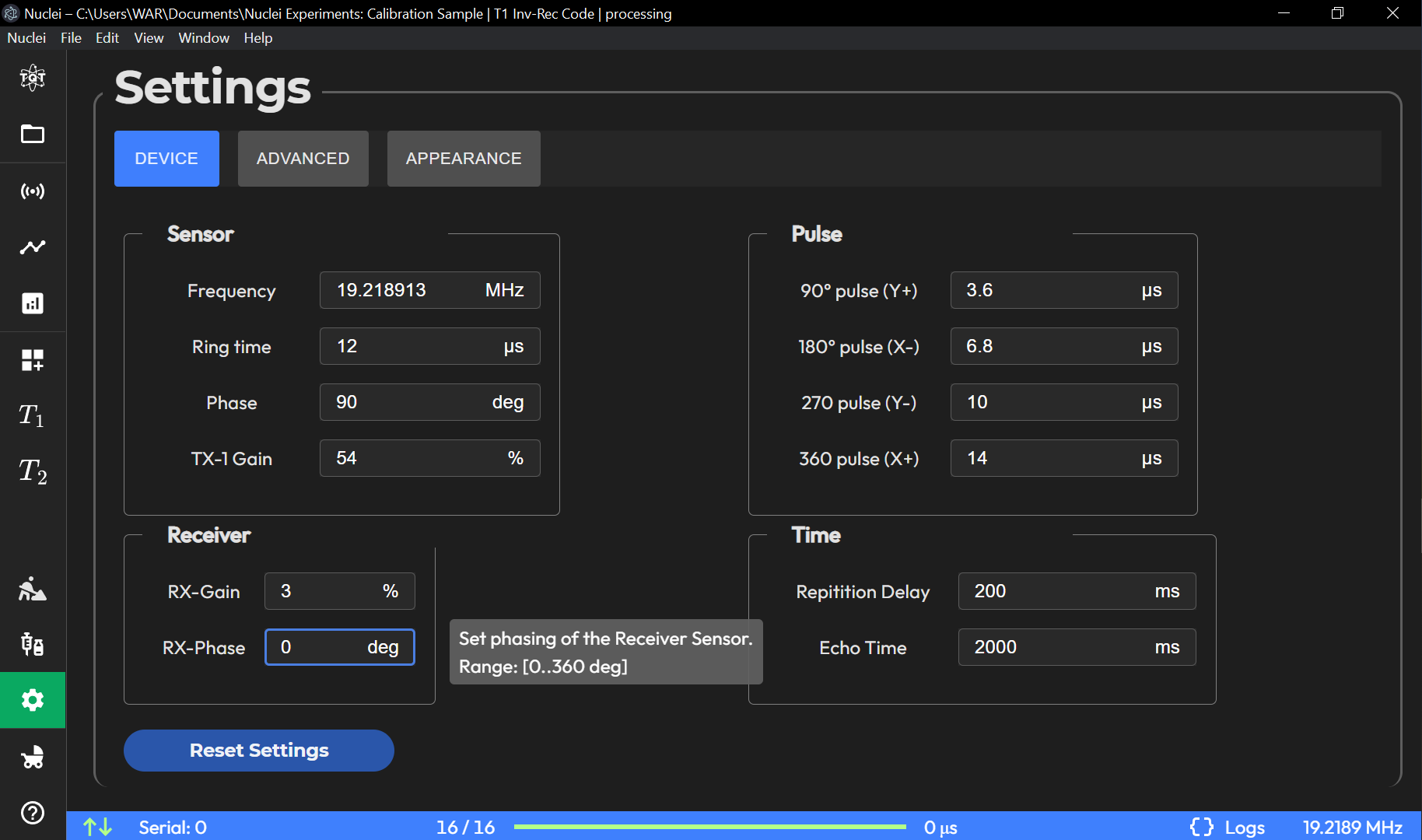
Task: Click the Settings page heading
Action: pos(212,87)
